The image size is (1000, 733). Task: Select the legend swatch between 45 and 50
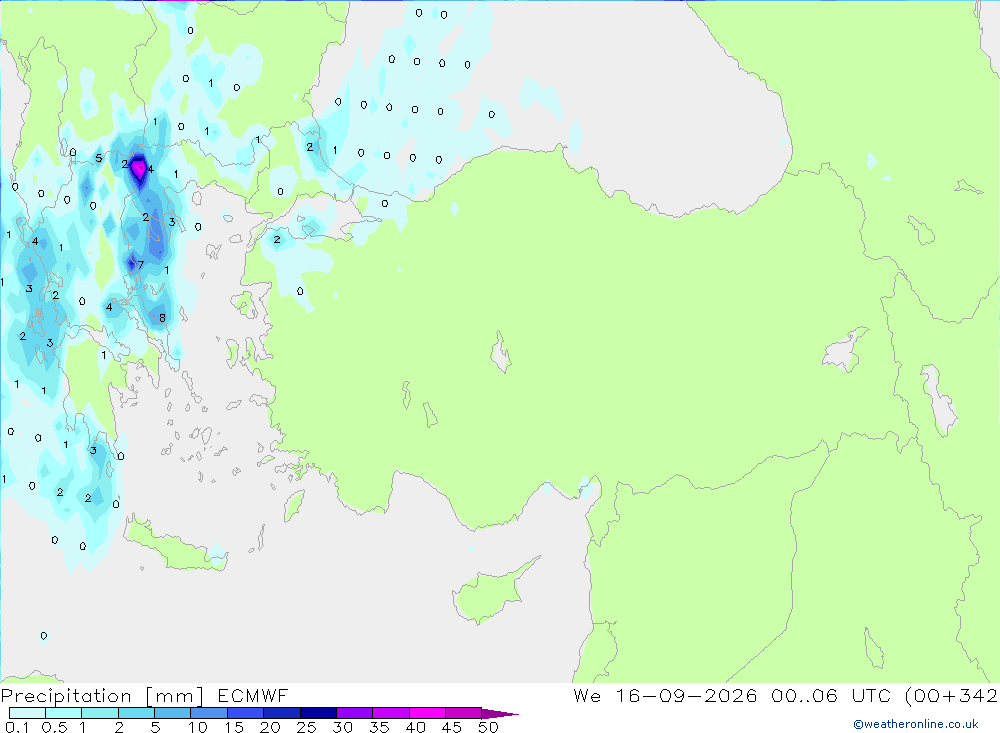463,713
